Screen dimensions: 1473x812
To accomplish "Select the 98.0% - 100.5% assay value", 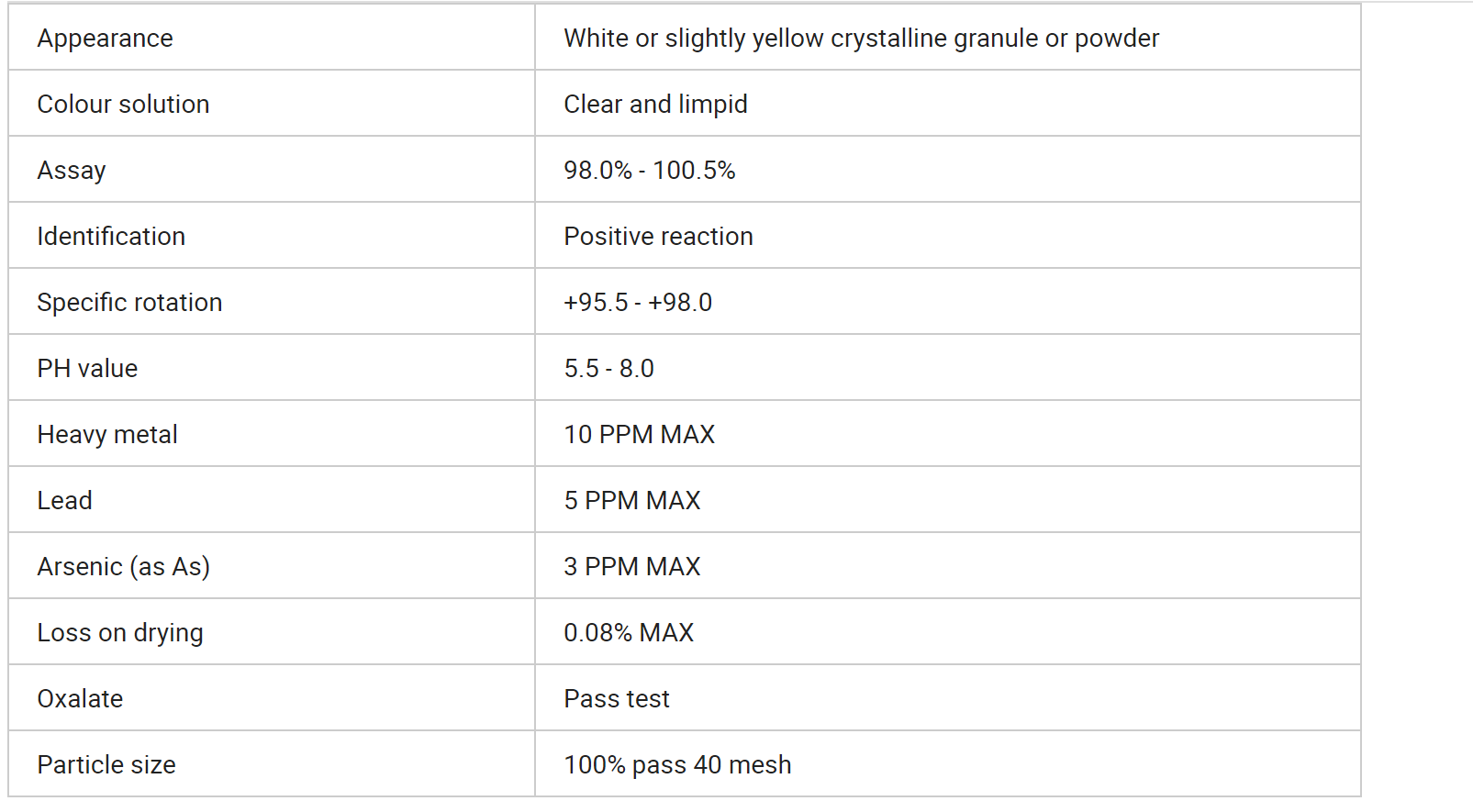I will click(x=650, y=171).
